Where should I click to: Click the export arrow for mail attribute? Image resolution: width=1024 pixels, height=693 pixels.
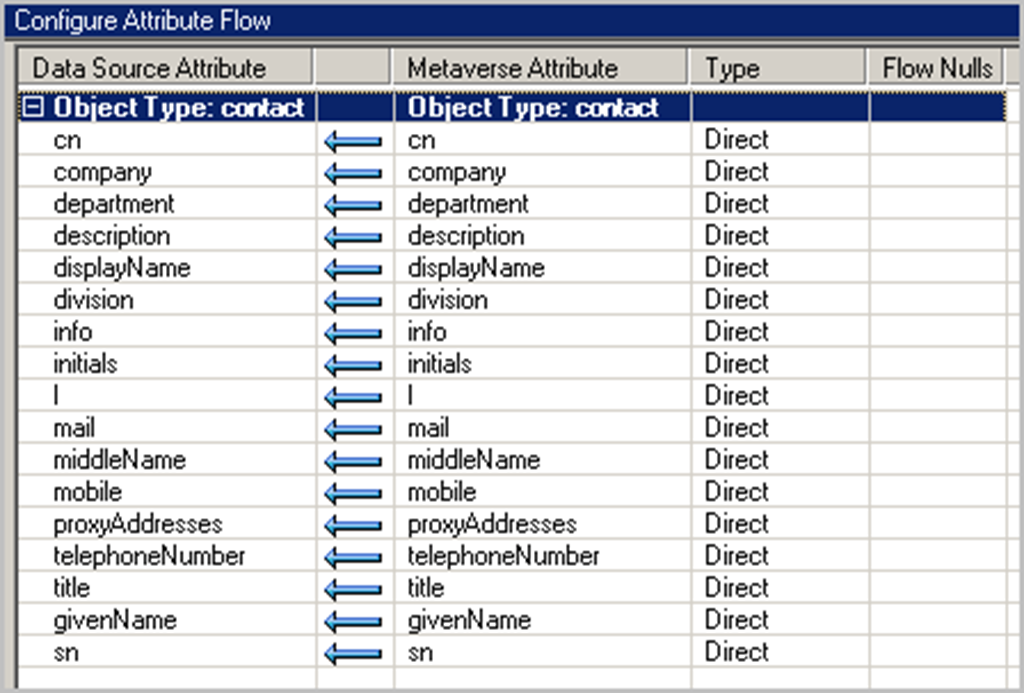tap(352, 429)
